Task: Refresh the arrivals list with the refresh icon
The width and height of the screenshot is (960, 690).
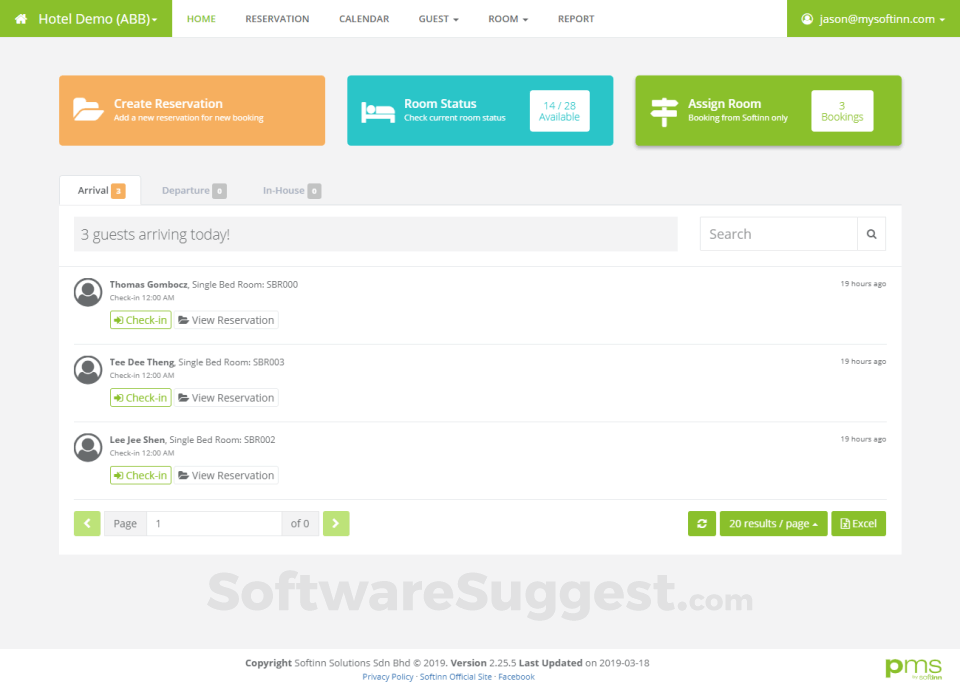Action: coord(701,523)
